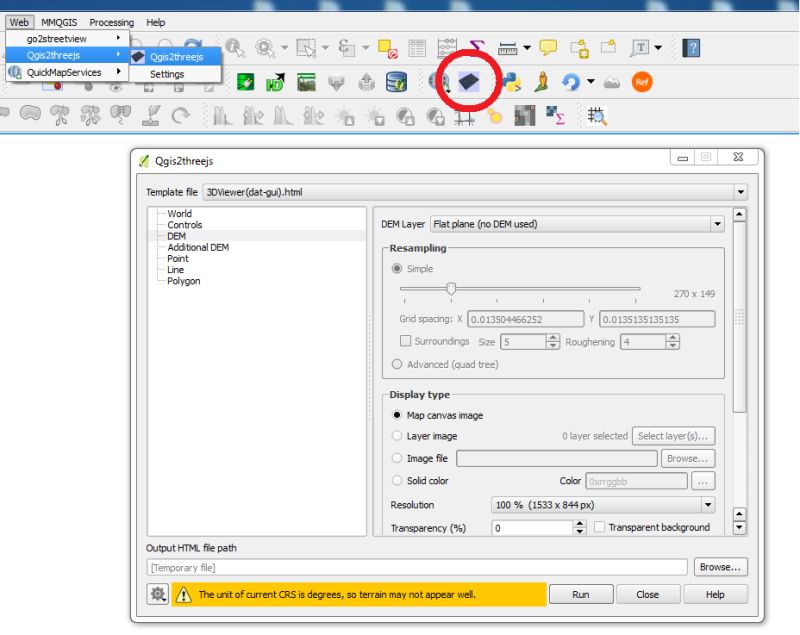Click the deselect features icon with red mark

[x=388, y=48]
